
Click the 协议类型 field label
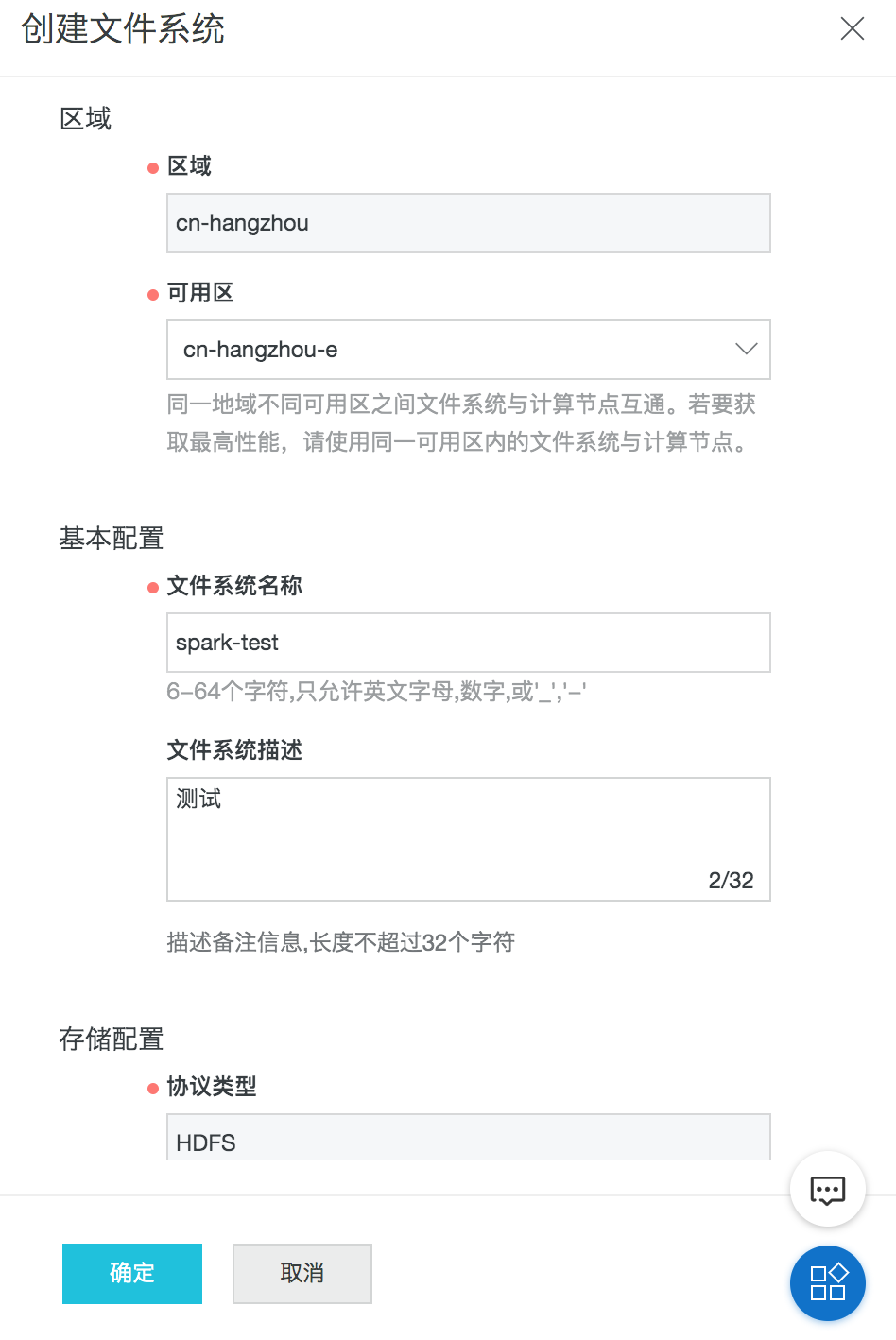point(212,1087)
